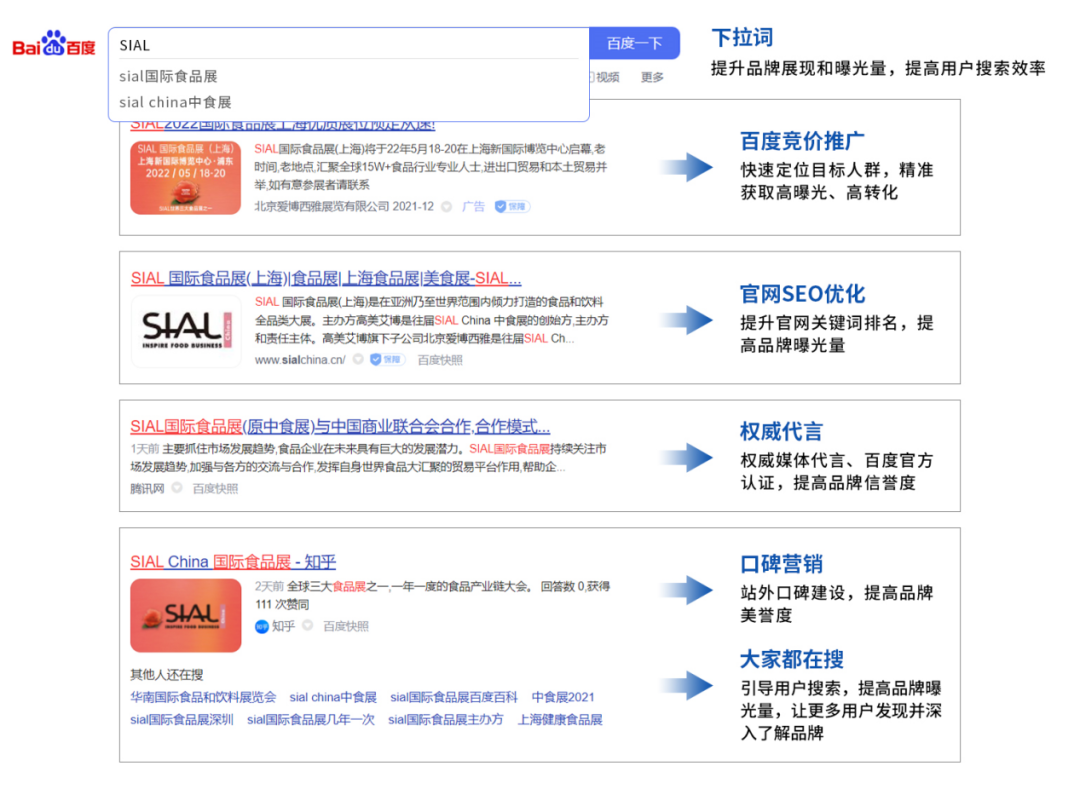Click 北京爱博西雅展览有限公司 advertiser name
The height and width of the screenshot is (789, 1080).
pos(322,206)
